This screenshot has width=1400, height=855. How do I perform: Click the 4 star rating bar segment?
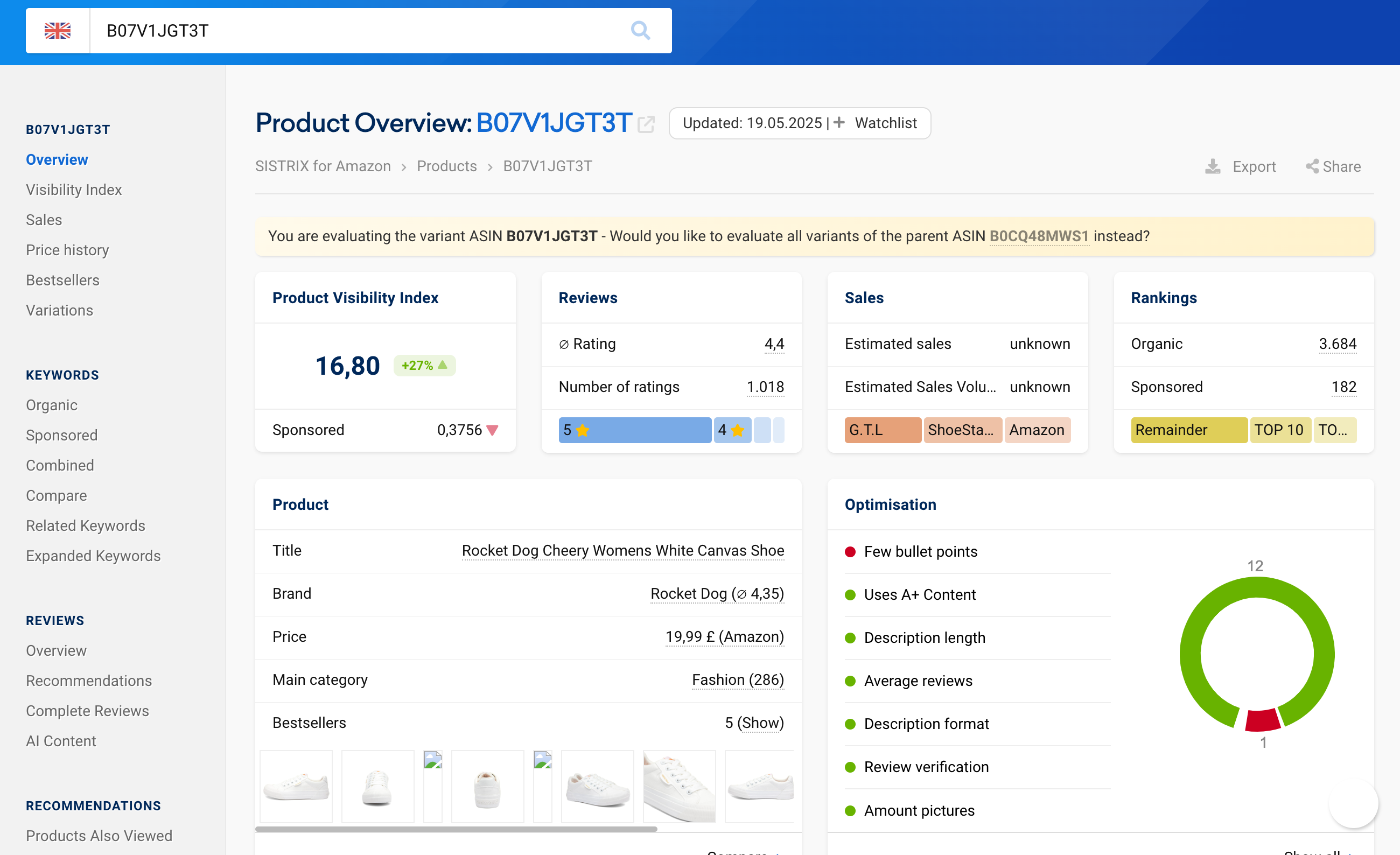pyautogui.click(x=732, y=430)
